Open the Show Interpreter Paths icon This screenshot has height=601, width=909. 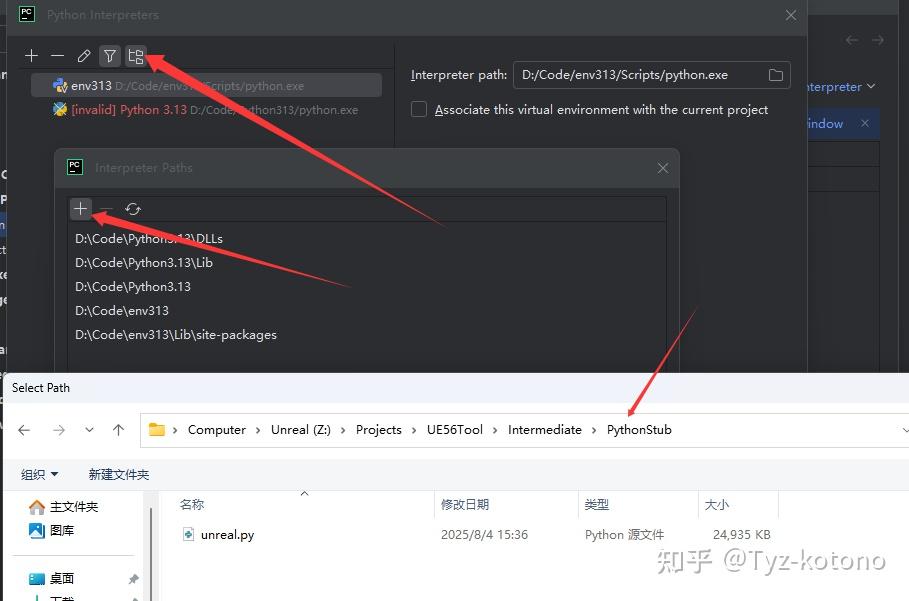coord(136,56)
